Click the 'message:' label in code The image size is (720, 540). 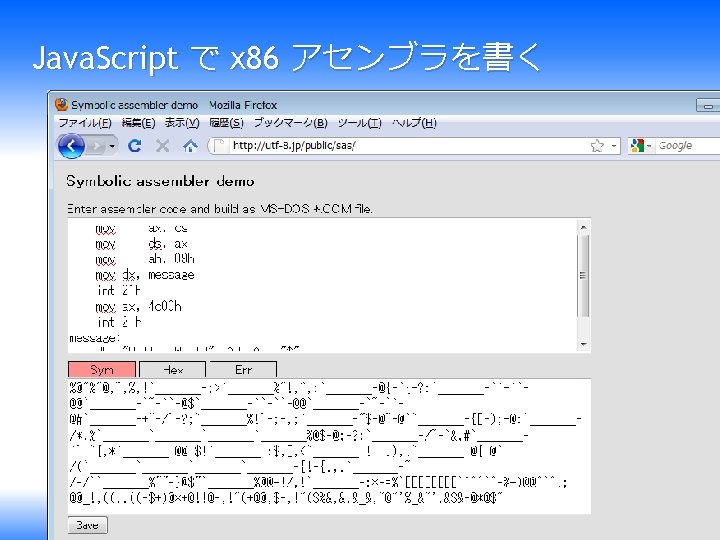94,338
